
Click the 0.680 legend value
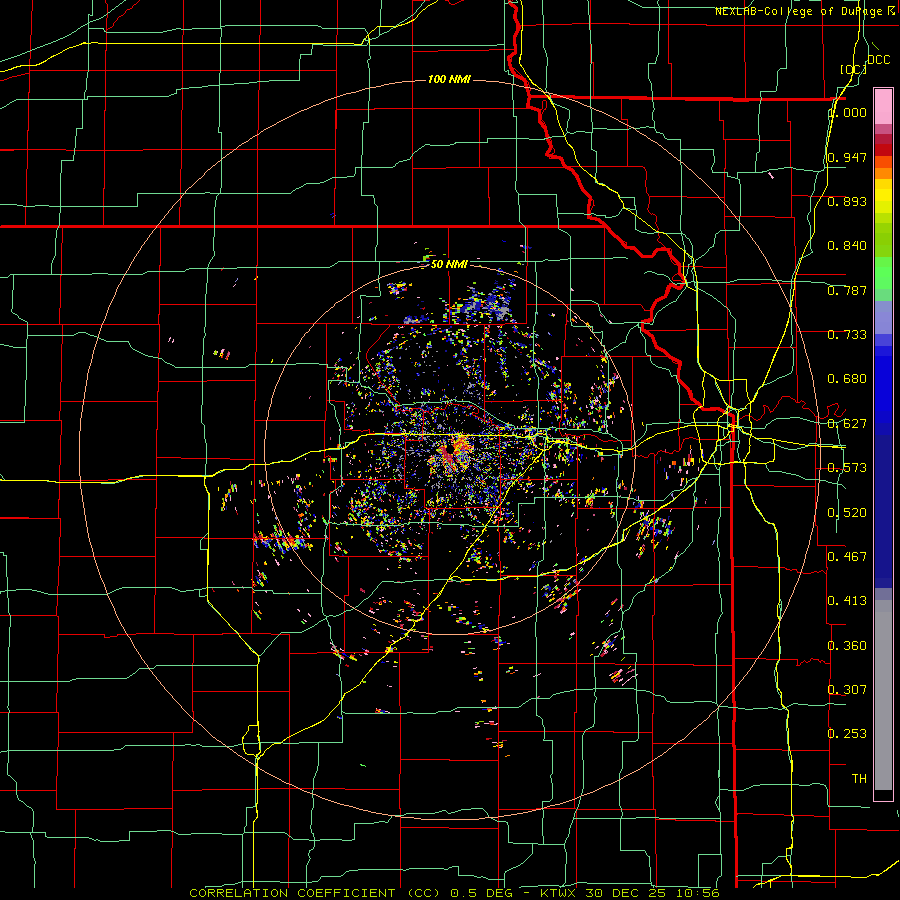(847, 379)
